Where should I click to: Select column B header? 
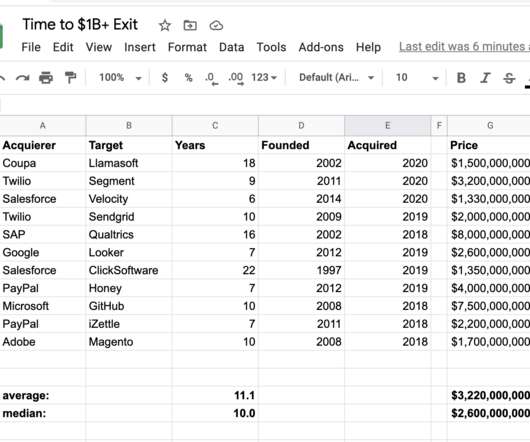129,126
